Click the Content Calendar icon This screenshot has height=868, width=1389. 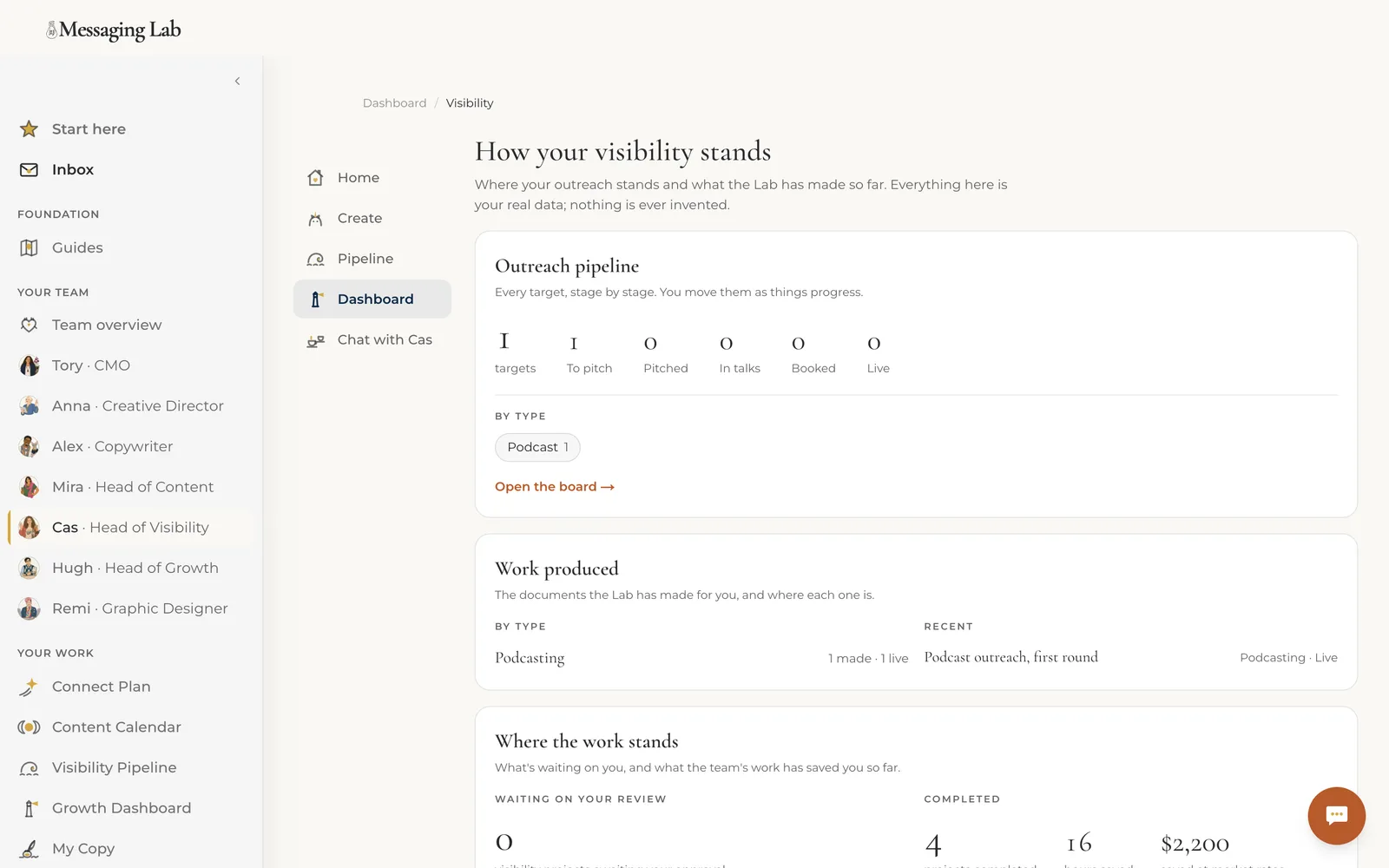click(29, 727)
